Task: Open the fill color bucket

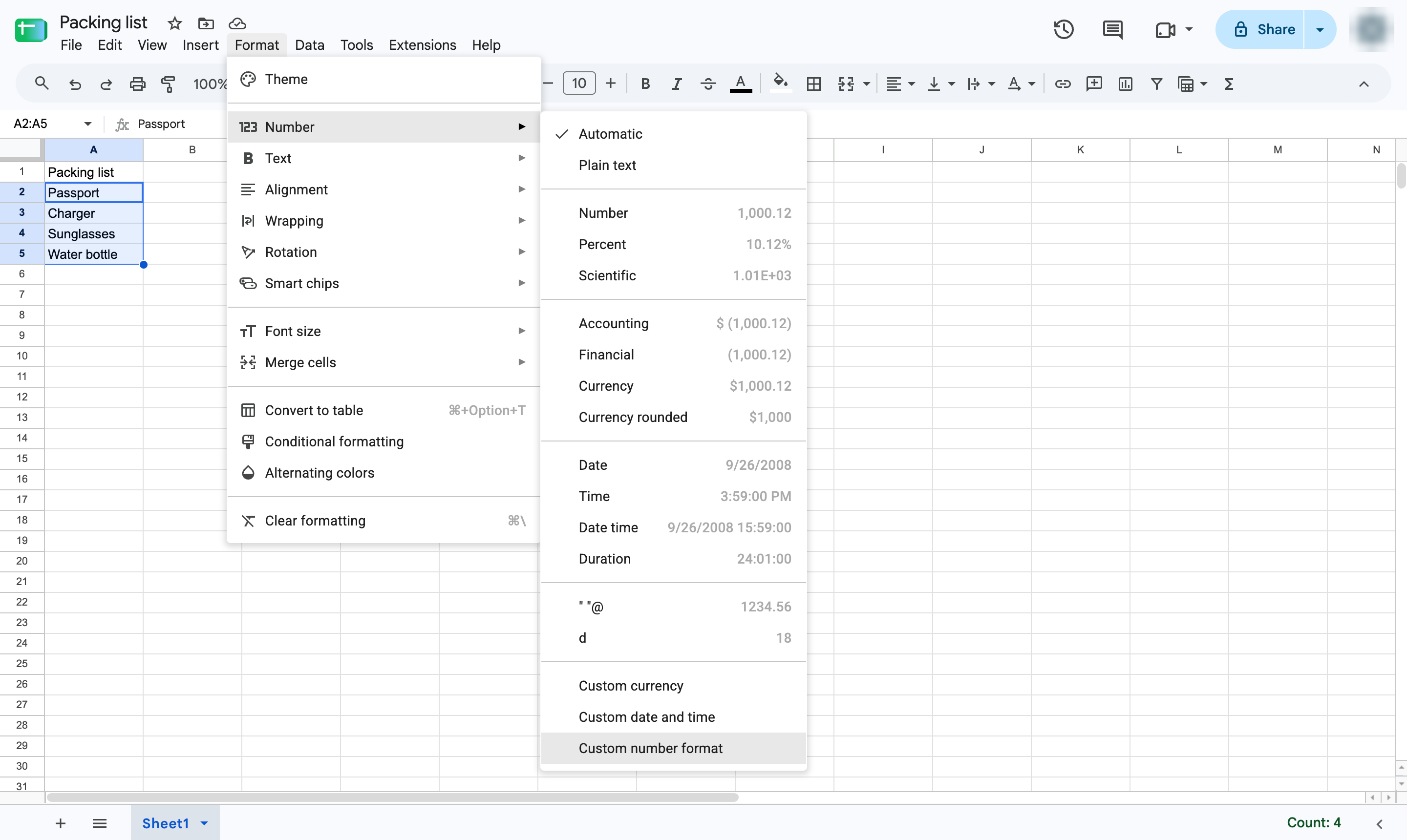Action: 781,83
